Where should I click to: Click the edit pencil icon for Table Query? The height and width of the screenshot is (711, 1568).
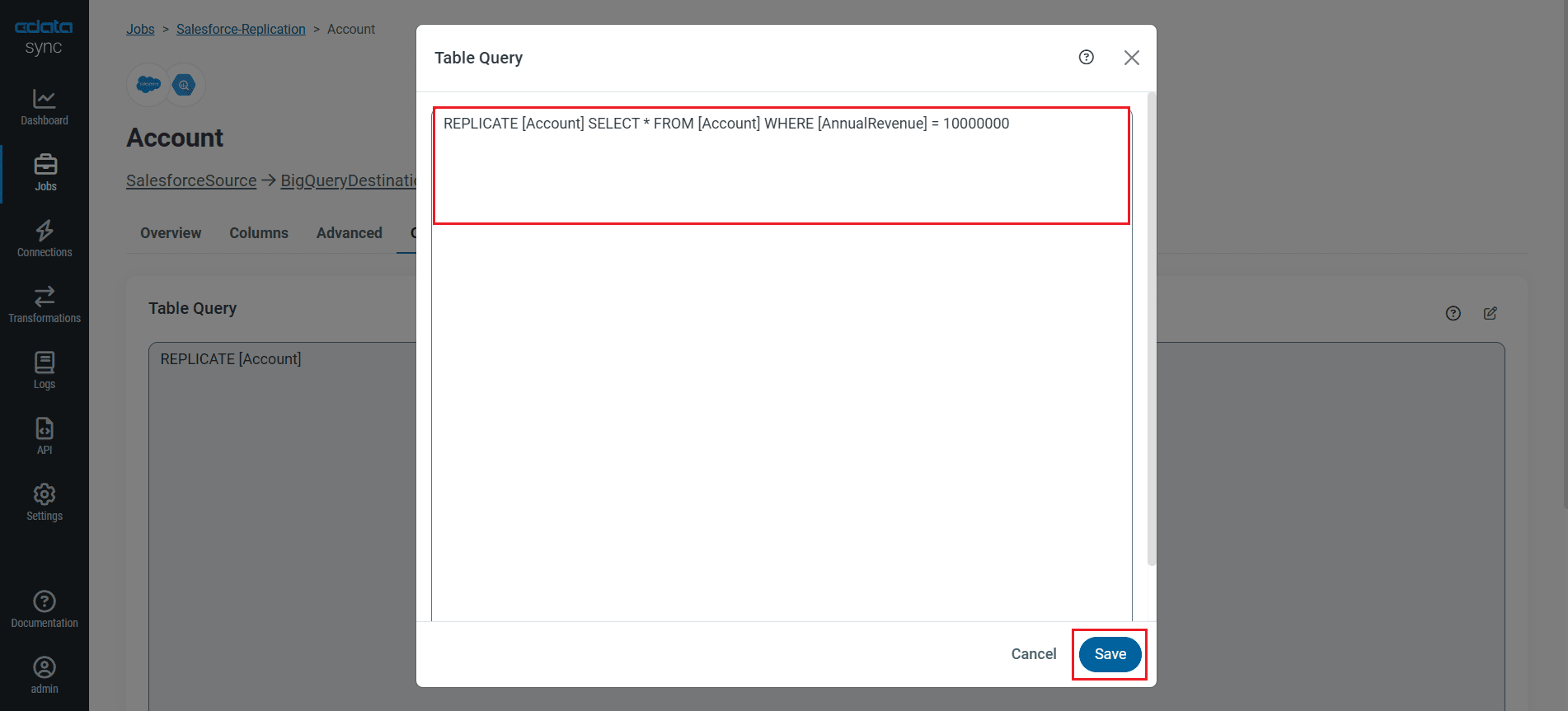(x=1490, y=313)
